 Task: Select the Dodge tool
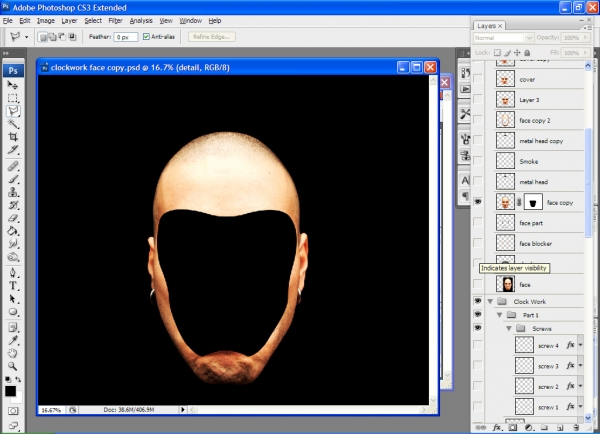click(13, 256)
